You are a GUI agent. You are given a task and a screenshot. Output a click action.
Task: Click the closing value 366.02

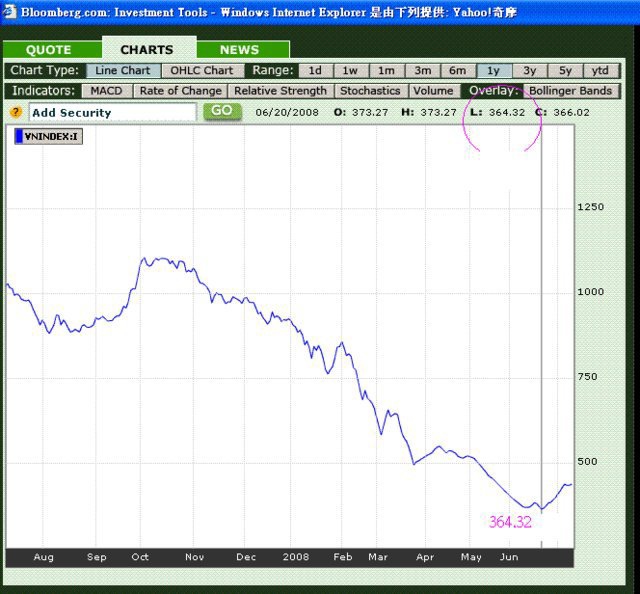tap(571, 113)
